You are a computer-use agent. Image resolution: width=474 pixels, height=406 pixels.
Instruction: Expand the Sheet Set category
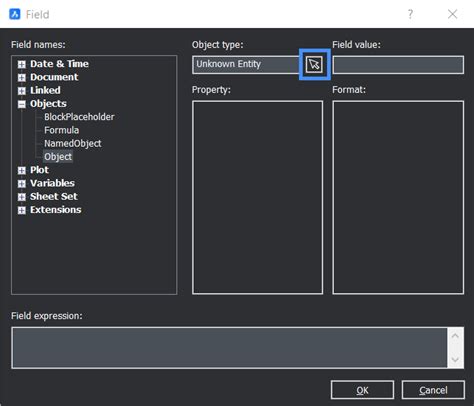point(22,197)
